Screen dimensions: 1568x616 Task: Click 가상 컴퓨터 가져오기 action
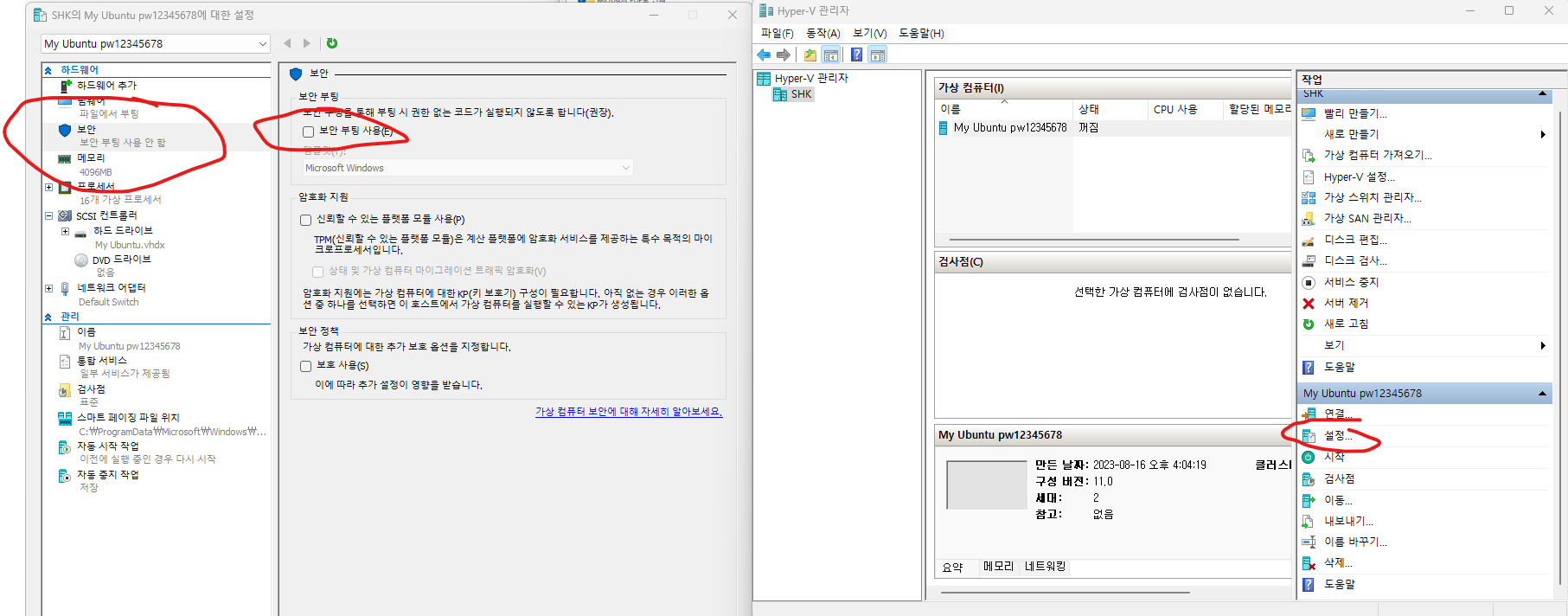pyautogui.click(x=1378, y=155)
